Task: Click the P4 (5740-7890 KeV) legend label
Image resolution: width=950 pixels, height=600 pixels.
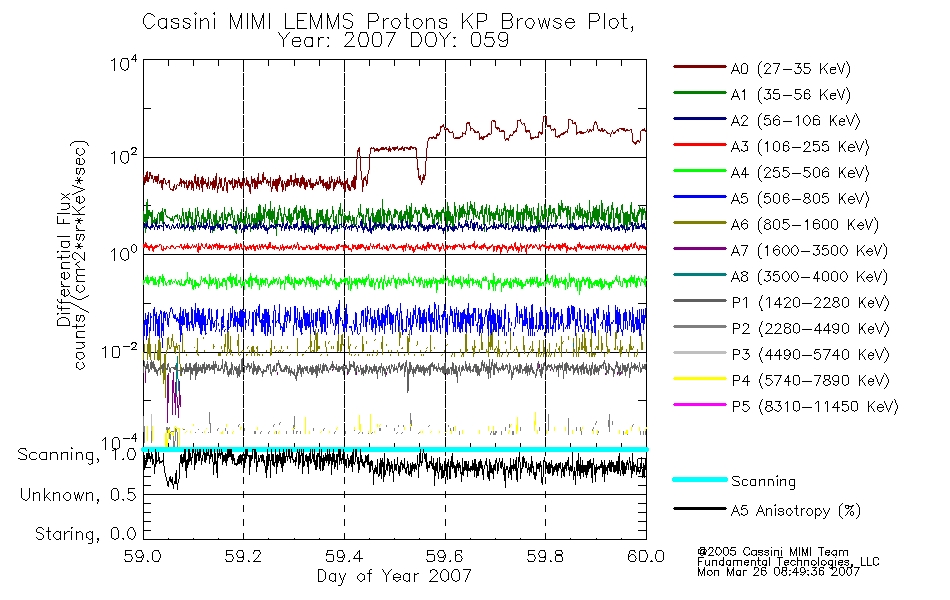Action: point(810,381)
